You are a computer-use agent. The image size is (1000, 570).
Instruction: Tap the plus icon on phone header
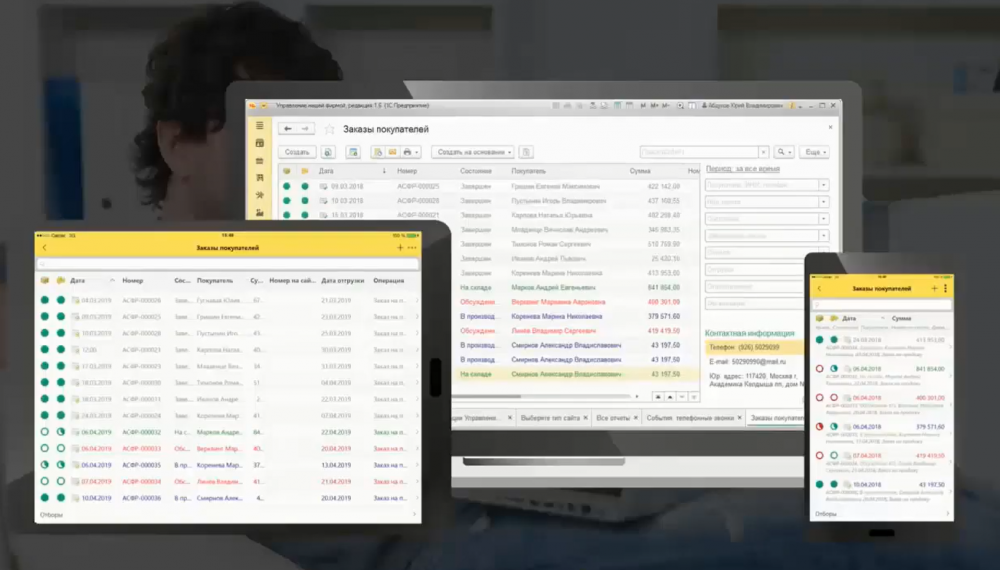click(934, 288)
